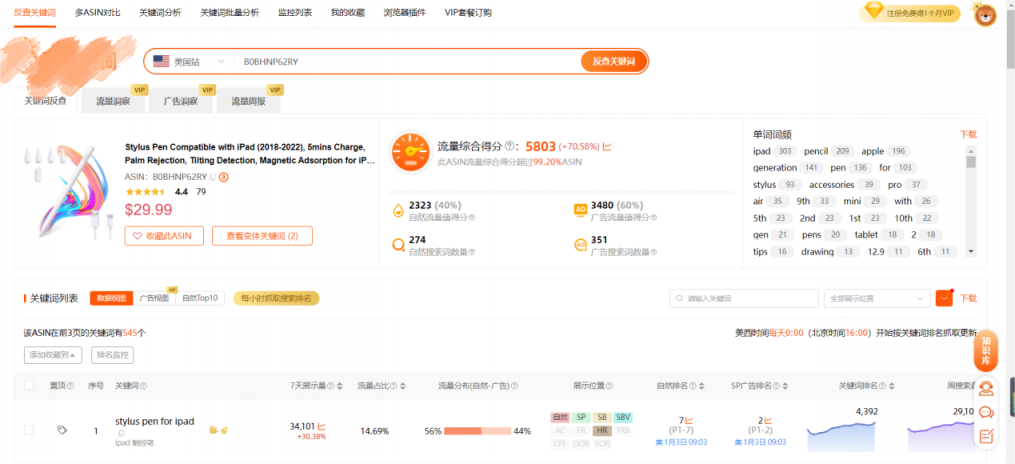Expand the 添加收藏到 dropdown
Viewport: 1015px width, 464px height.
[x=53, y=355]
